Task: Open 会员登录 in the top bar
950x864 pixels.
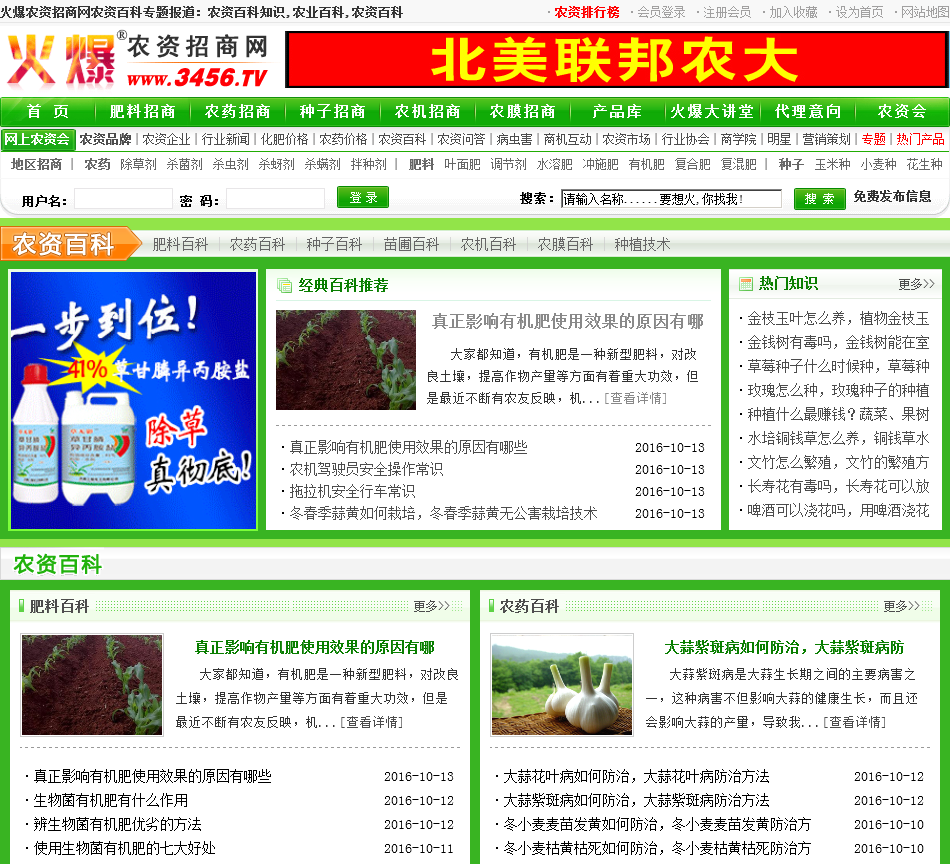Action: click(x=662, y=12)
